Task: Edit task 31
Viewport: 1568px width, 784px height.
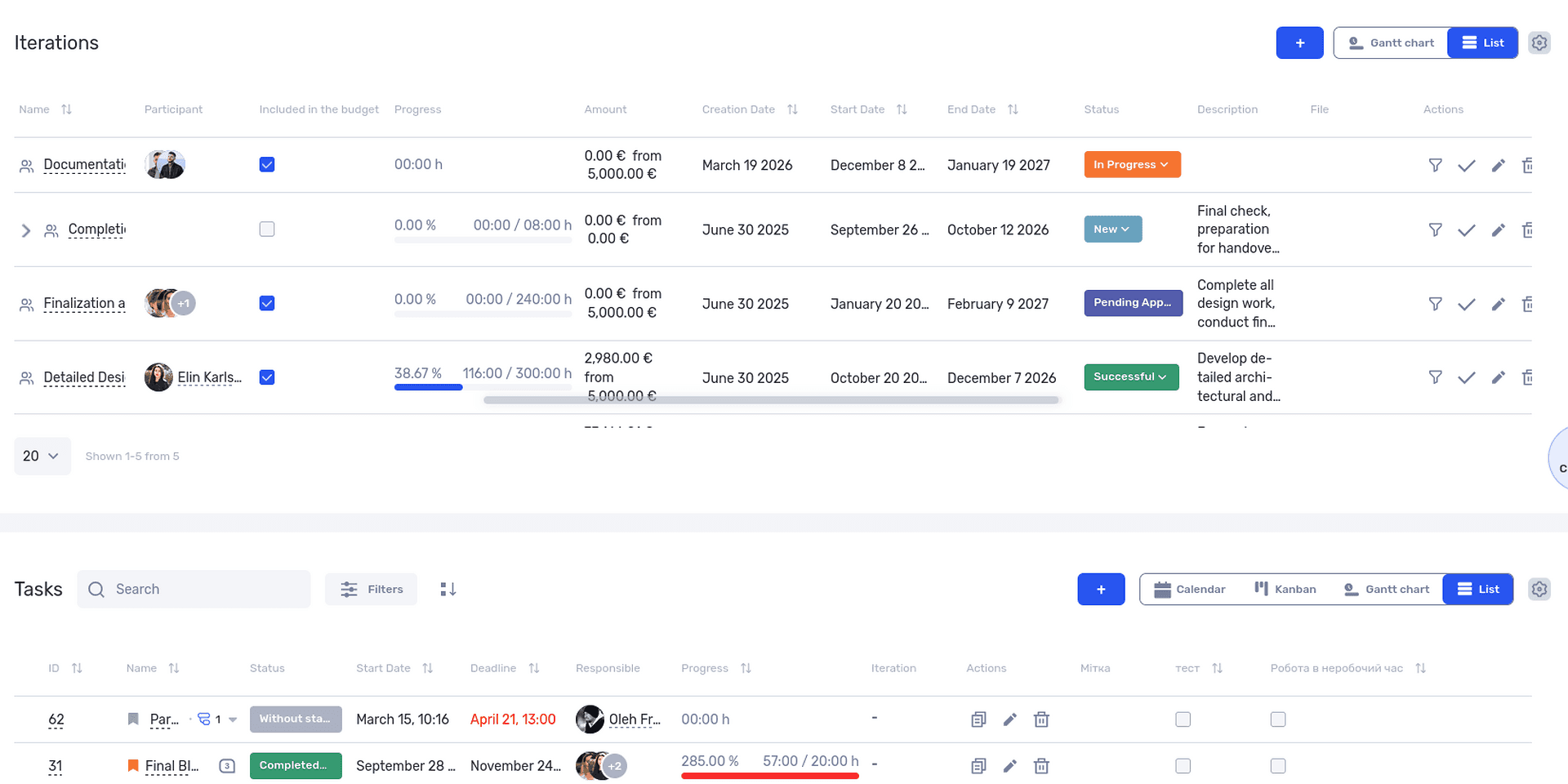Action: tap(1010, 766)
